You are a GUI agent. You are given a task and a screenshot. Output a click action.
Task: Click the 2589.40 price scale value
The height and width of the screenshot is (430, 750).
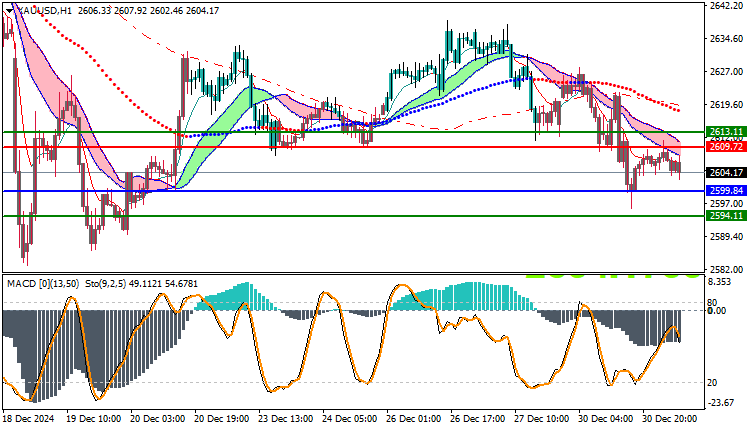pyautogui.click(x=727, y=237)
